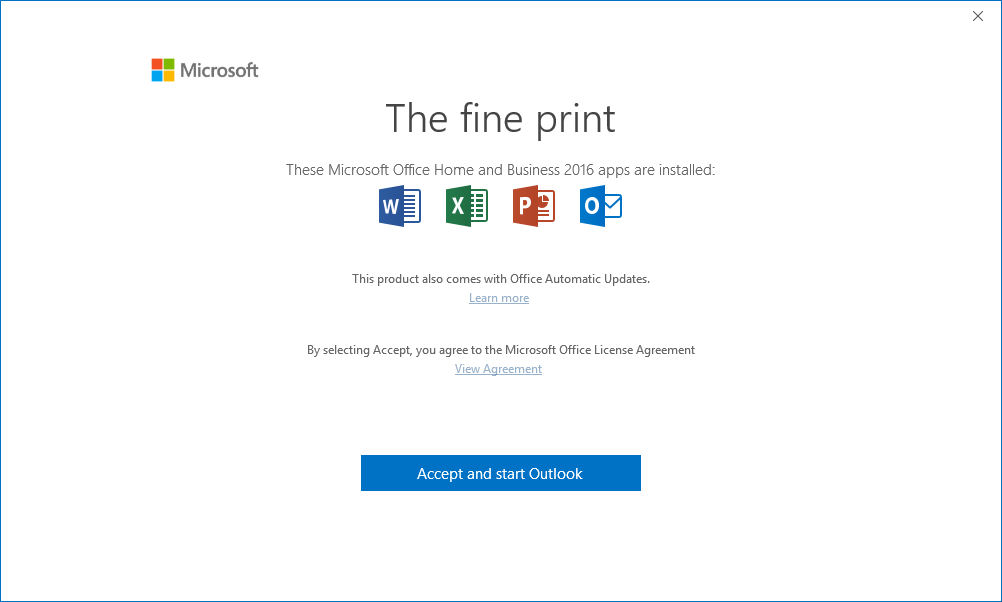Click the Outlook app icon
The image size is (1002, 602).
(x=601, y=206)
